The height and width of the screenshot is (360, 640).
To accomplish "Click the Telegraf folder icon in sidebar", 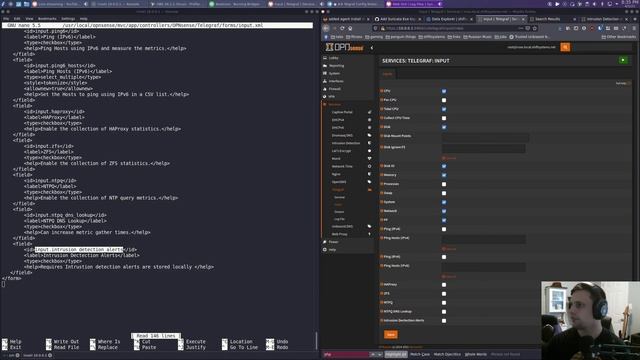I will click(369, 190).
